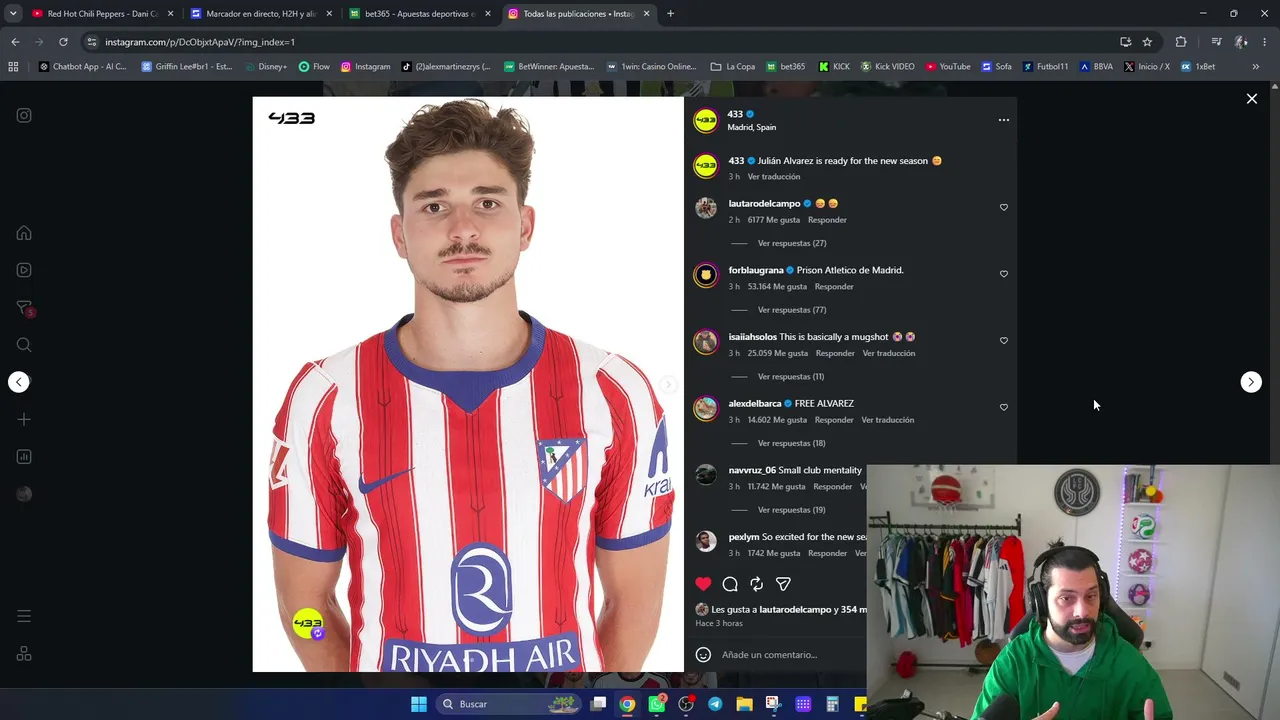
Task: Open the Meta apps grid icon in sidebar
Action: 24,654
